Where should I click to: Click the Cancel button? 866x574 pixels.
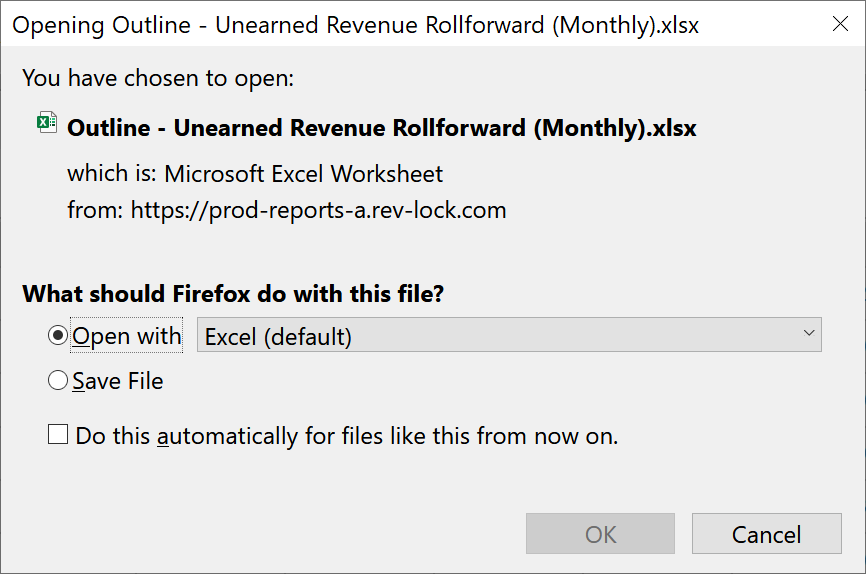[x=767, y=534]
